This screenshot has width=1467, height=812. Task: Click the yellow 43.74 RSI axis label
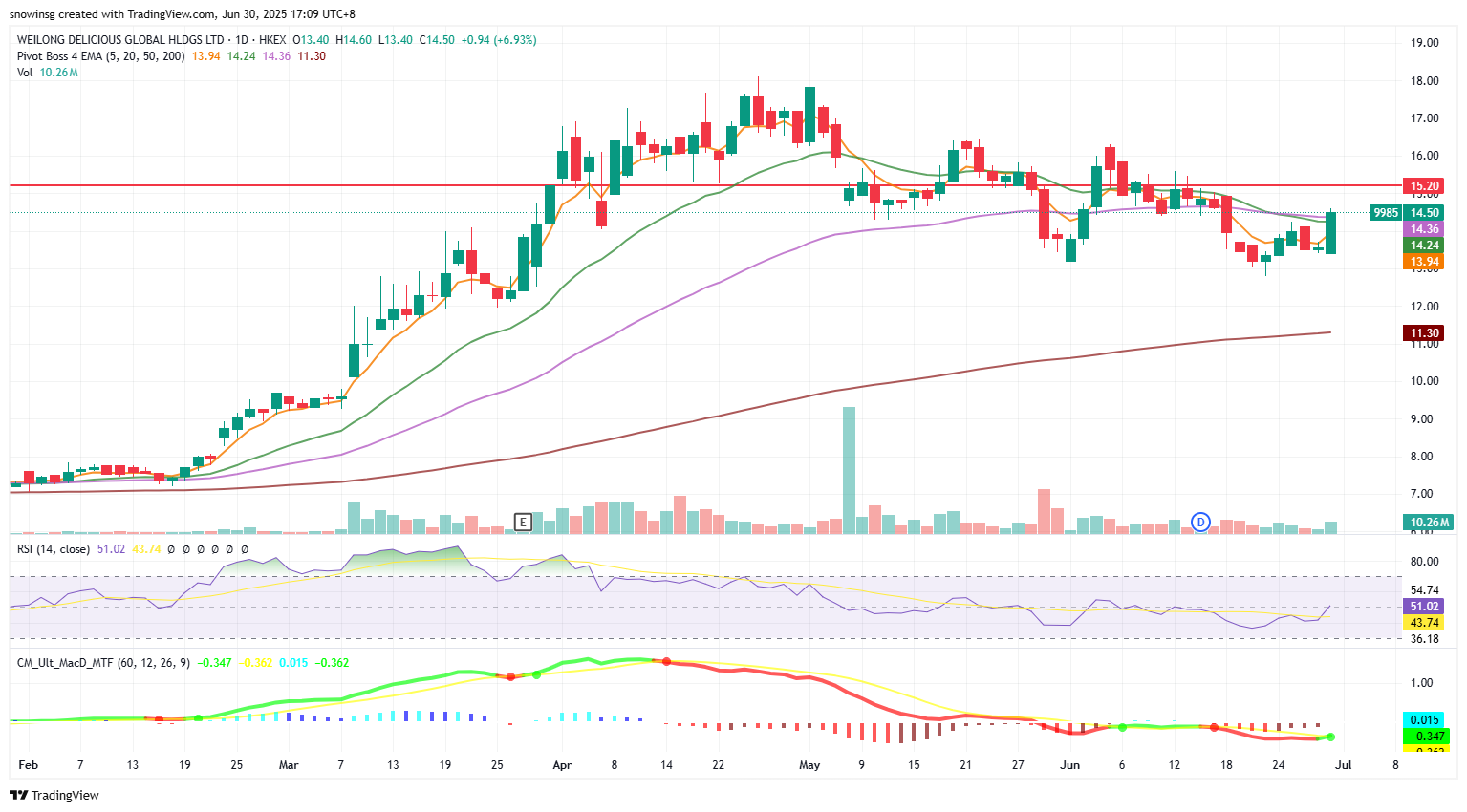[1424, 623]
